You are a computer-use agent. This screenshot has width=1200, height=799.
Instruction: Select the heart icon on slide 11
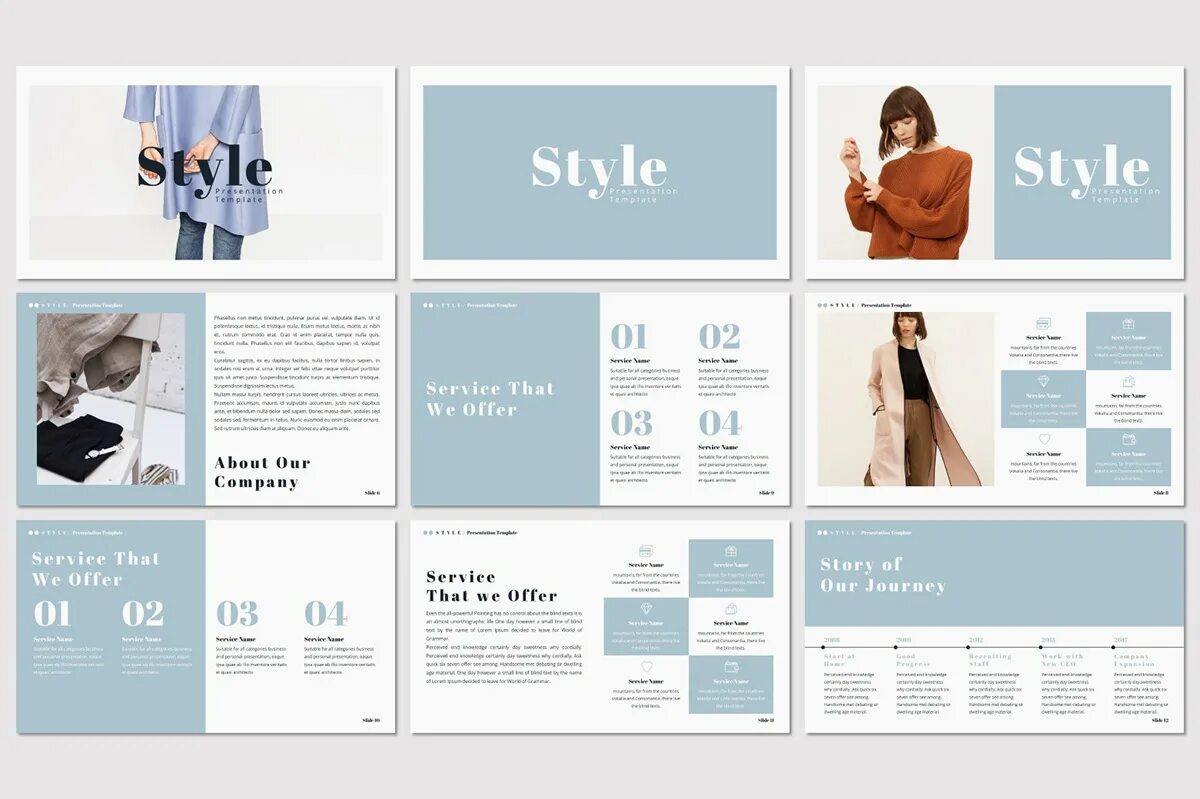(646, 666)
